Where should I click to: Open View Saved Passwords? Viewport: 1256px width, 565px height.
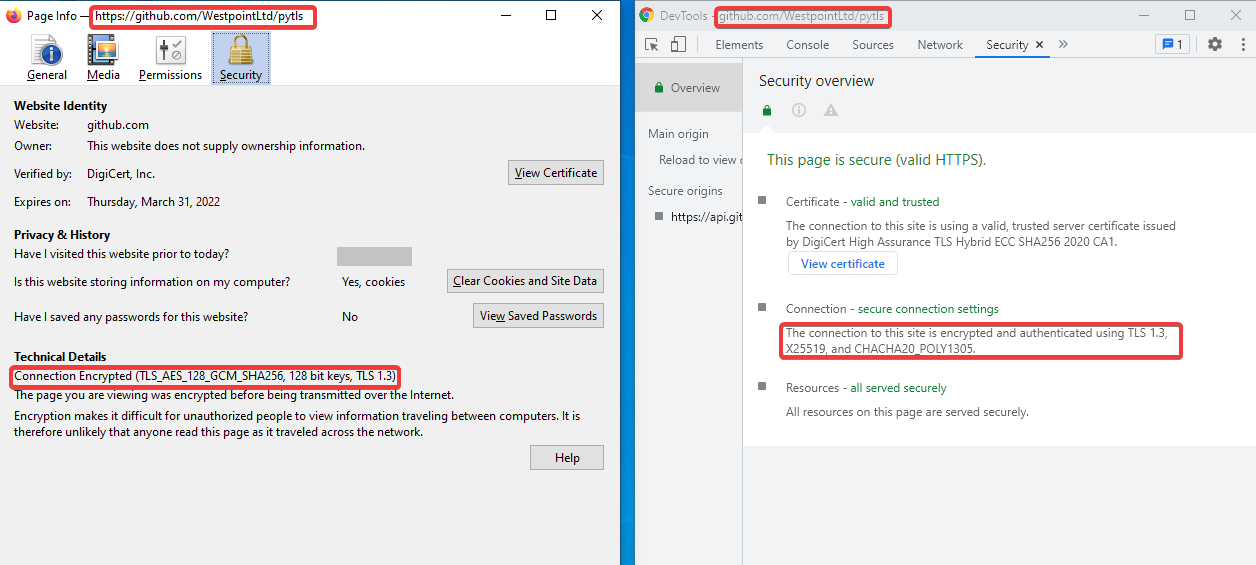[538, 316]
